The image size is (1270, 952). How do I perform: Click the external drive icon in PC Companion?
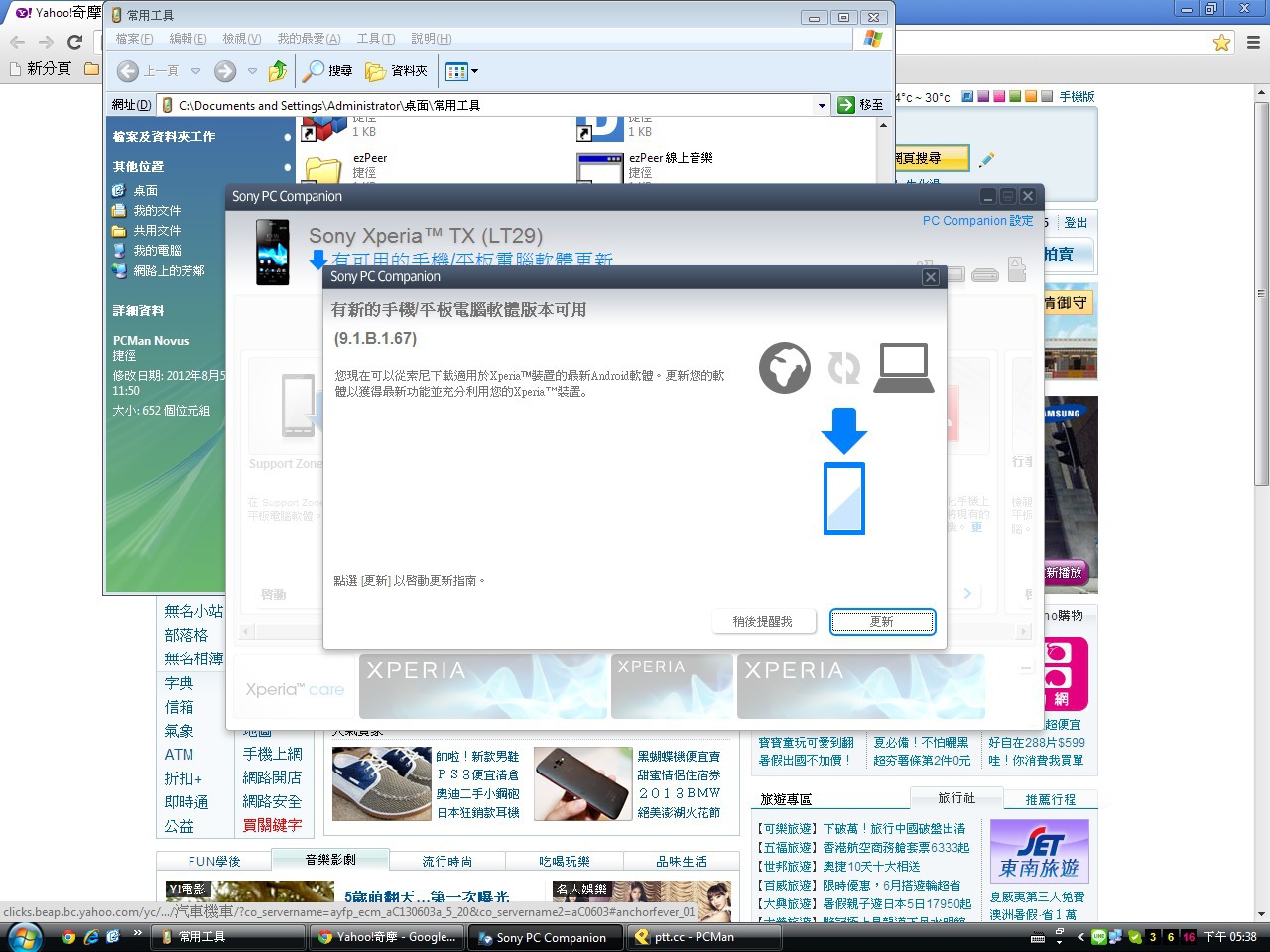pyautogui.click(x=984, y=274)
